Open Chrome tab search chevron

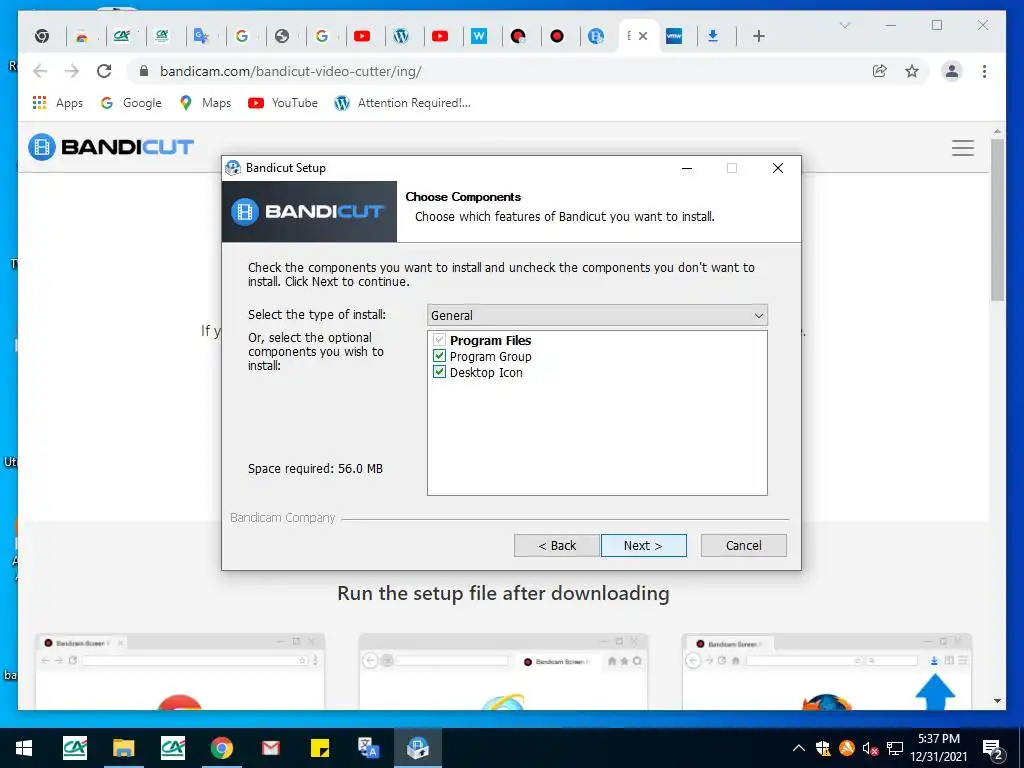pyautogui.click(x=844, y=25)
